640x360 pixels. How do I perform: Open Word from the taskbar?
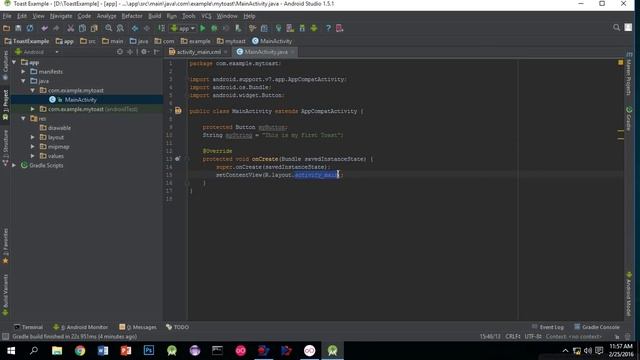pos(103,351)
